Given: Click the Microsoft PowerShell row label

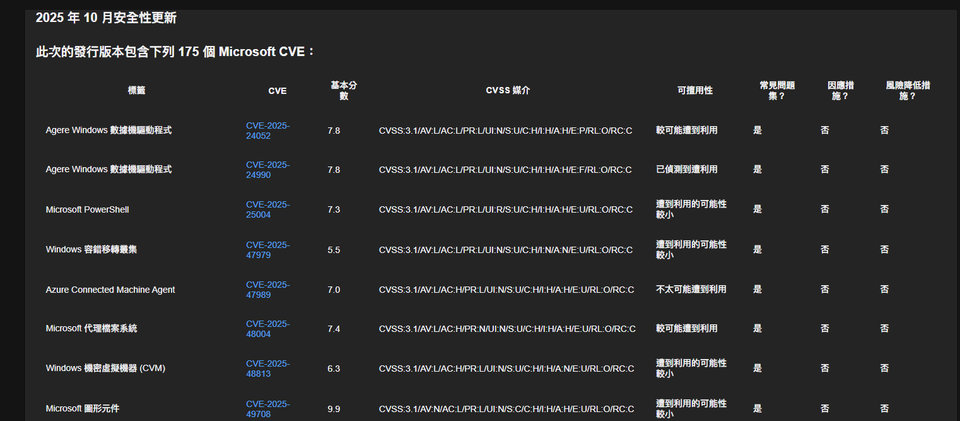Looking at the screenshot, I should 87,209.
